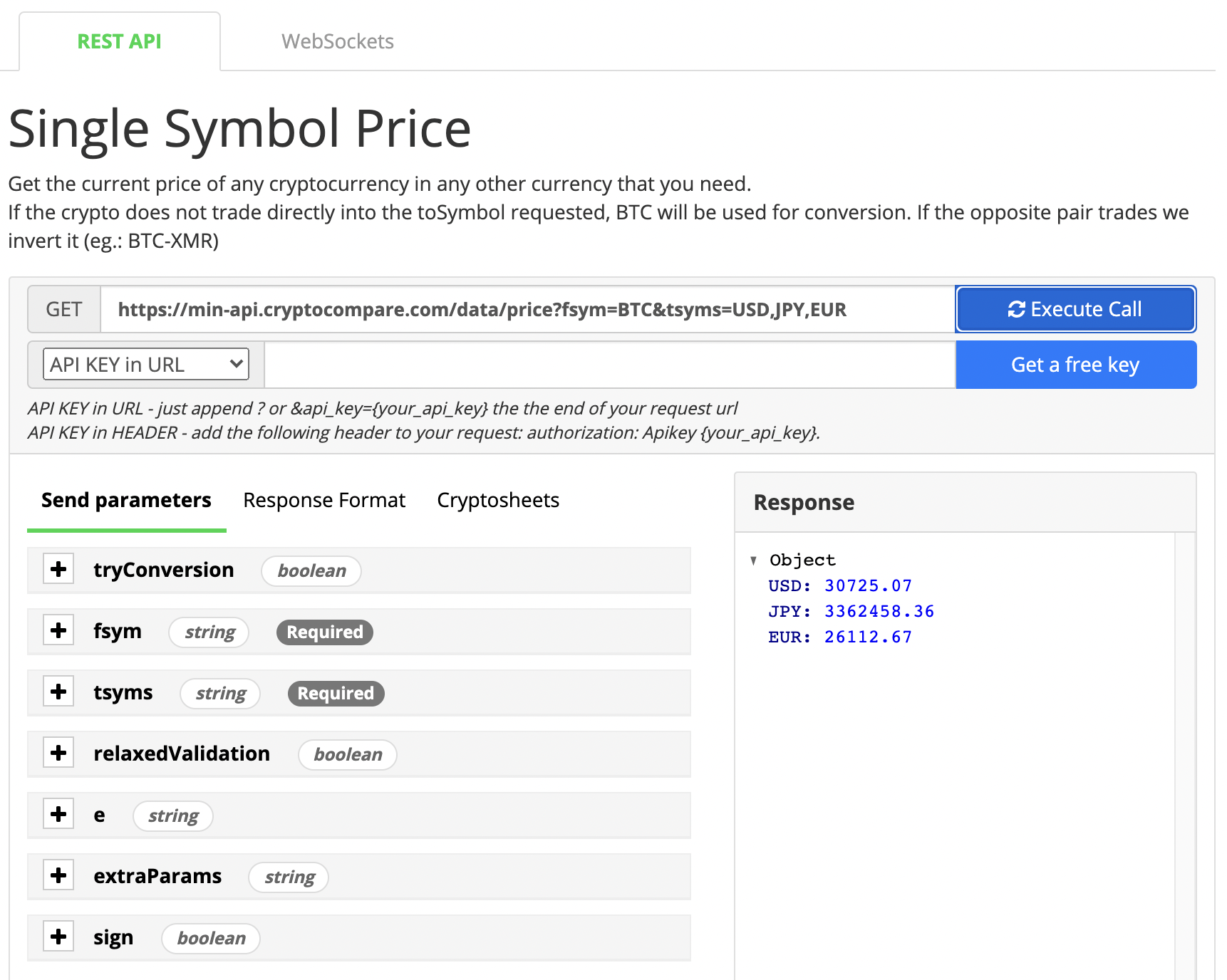The width and height of the screenshot is (1227, 980).
Task: Click the API key input field
Action: 610,365
